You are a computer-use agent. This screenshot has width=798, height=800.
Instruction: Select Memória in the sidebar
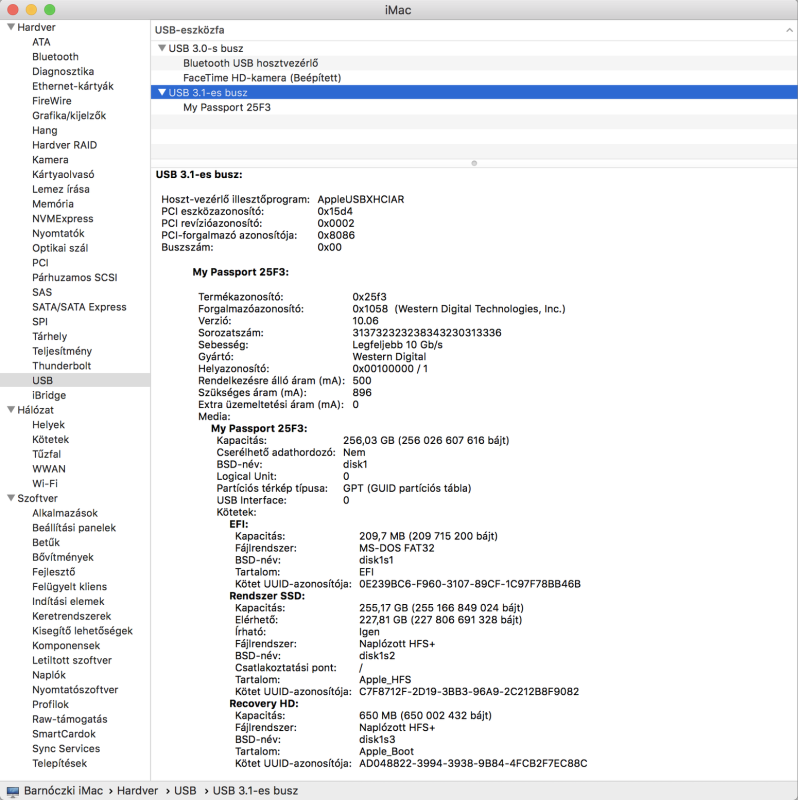coord(53,204)
